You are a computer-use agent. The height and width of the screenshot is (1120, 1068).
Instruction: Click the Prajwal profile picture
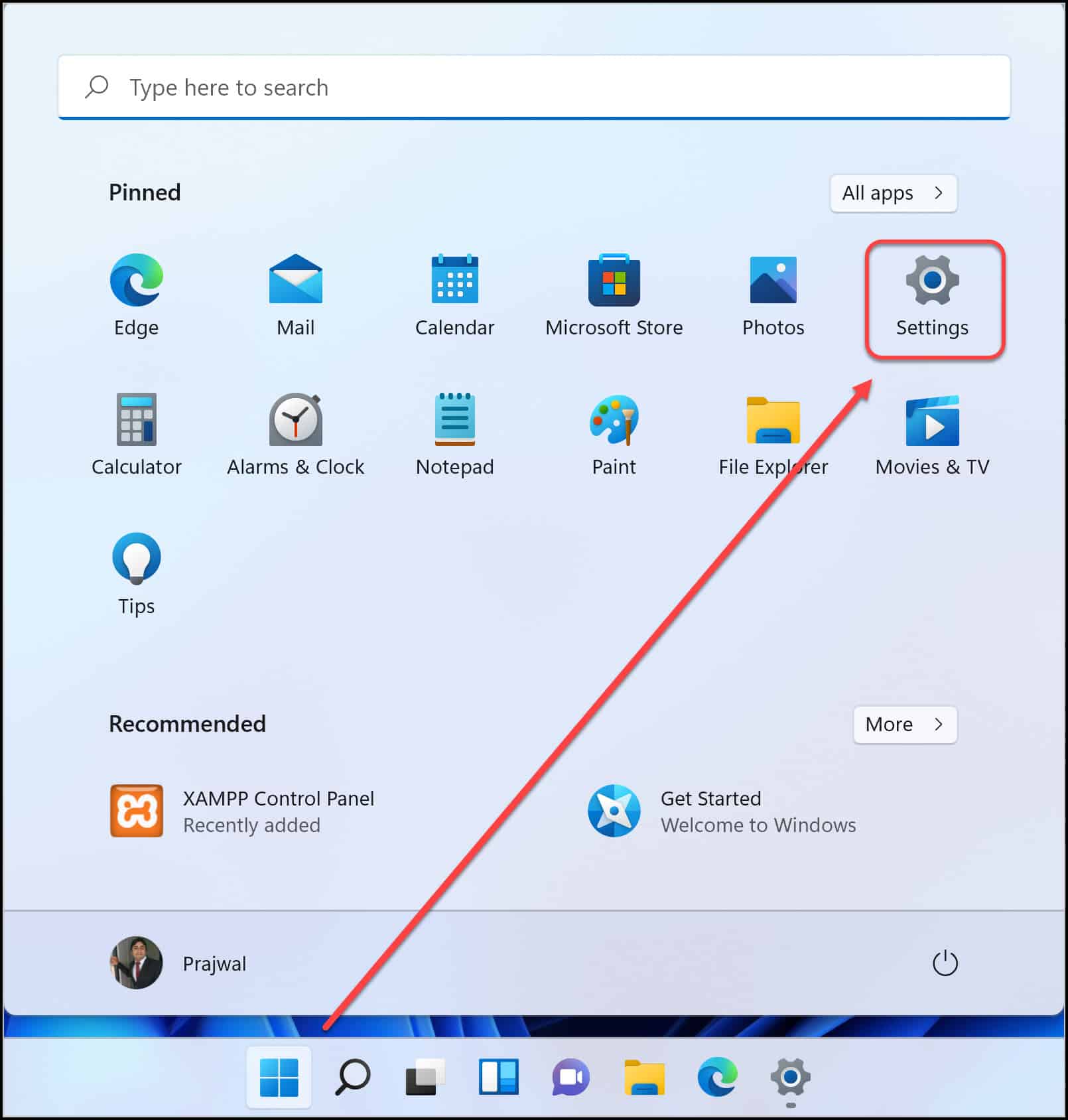(x=136, y=963)
